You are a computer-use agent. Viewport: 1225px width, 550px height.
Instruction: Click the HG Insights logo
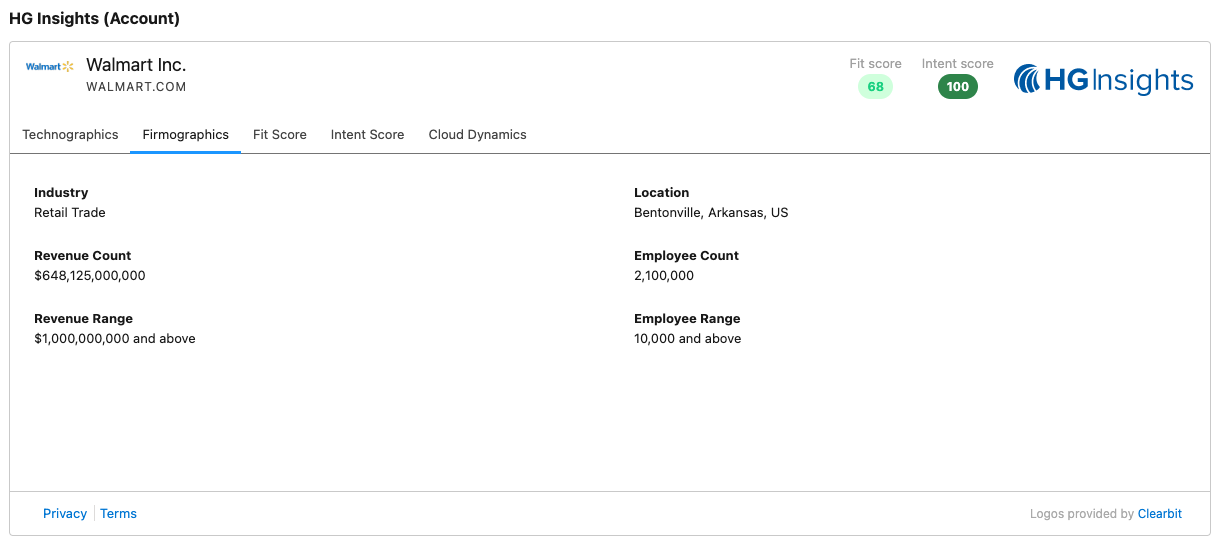point(1103,80)
